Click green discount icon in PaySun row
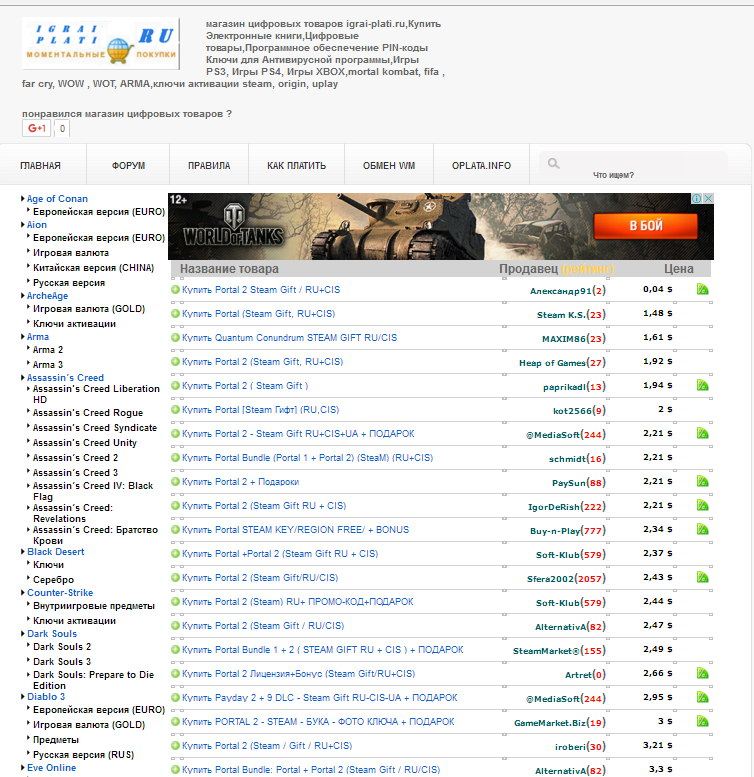The height and width of the screenshot is (777, 754). [702, 481]
